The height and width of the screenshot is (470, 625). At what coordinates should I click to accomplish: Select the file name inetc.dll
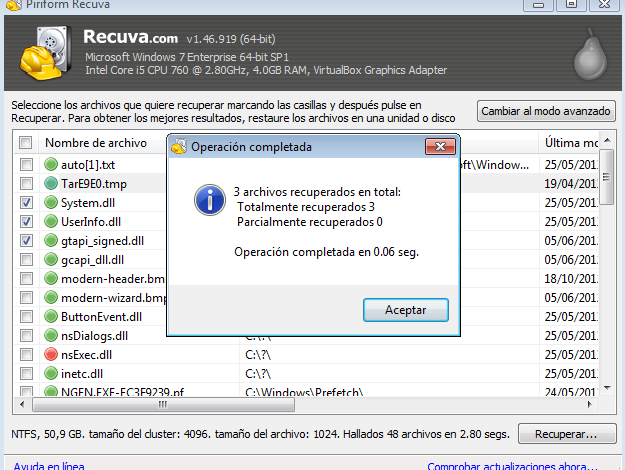pyautogui.click(x=82, y=374)
